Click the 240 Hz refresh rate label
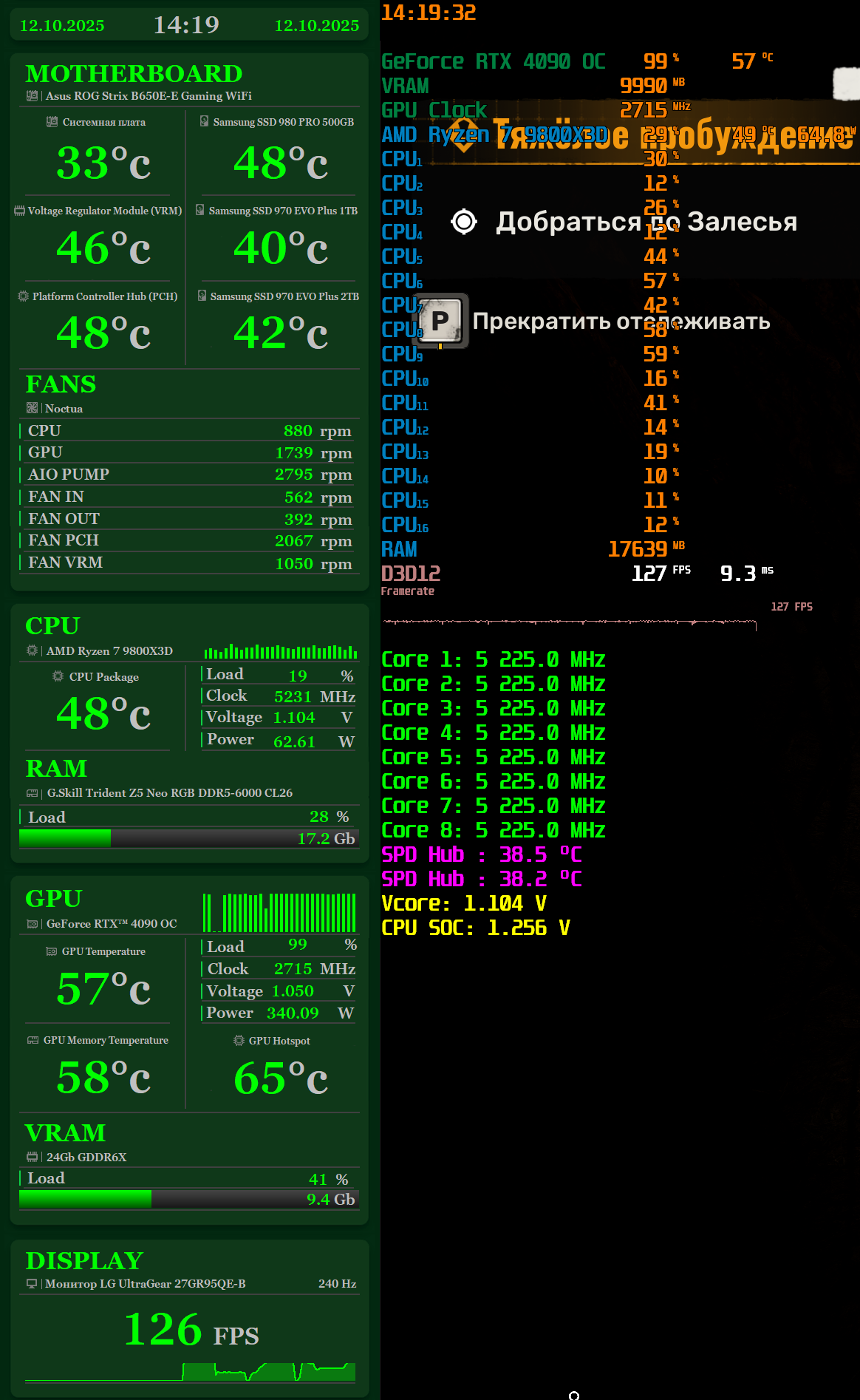 [x=337, y=1284]
